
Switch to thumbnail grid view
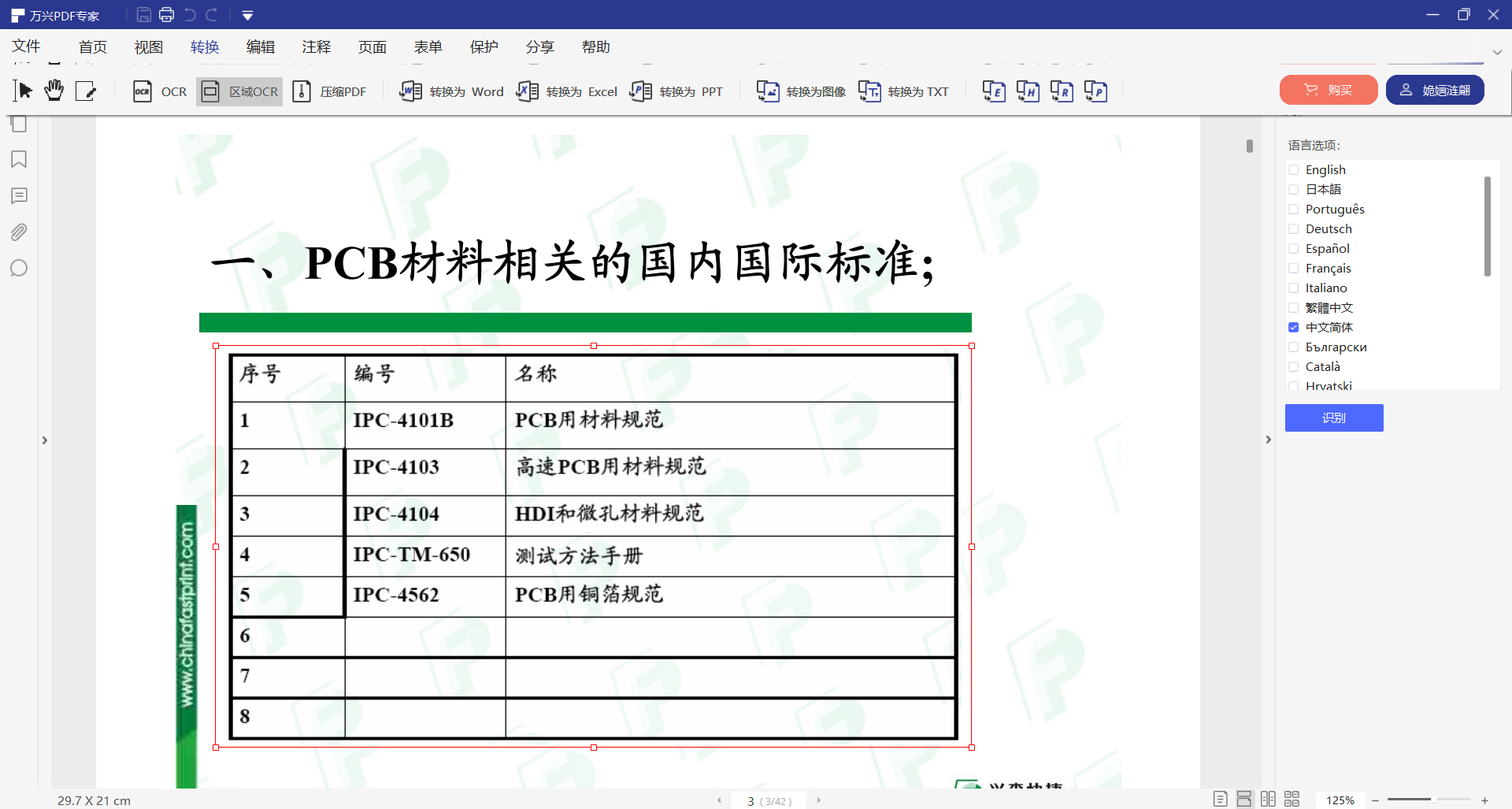point(1291,799)
